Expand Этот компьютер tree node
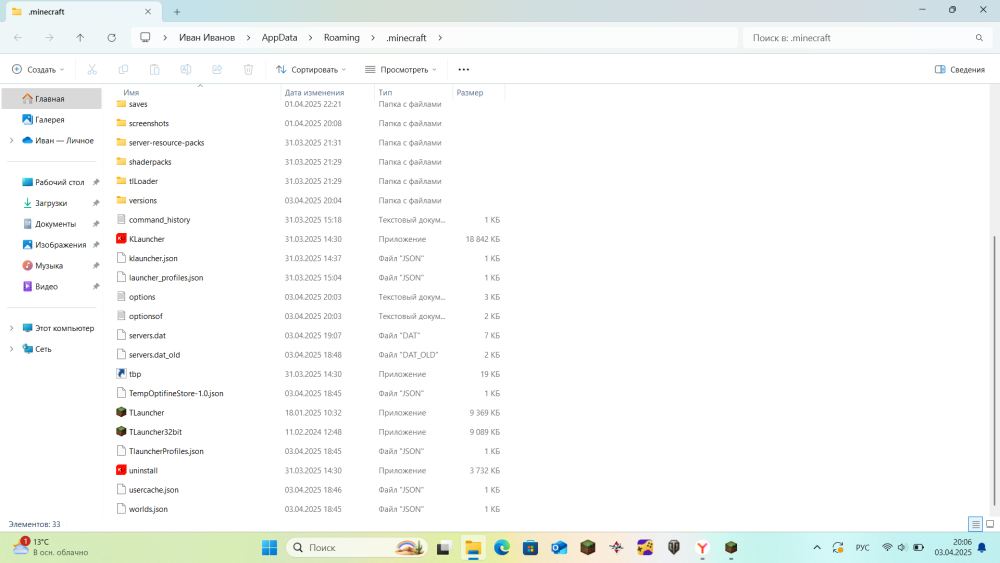Screen dimensions: 1000x563 tap(11, 328)
